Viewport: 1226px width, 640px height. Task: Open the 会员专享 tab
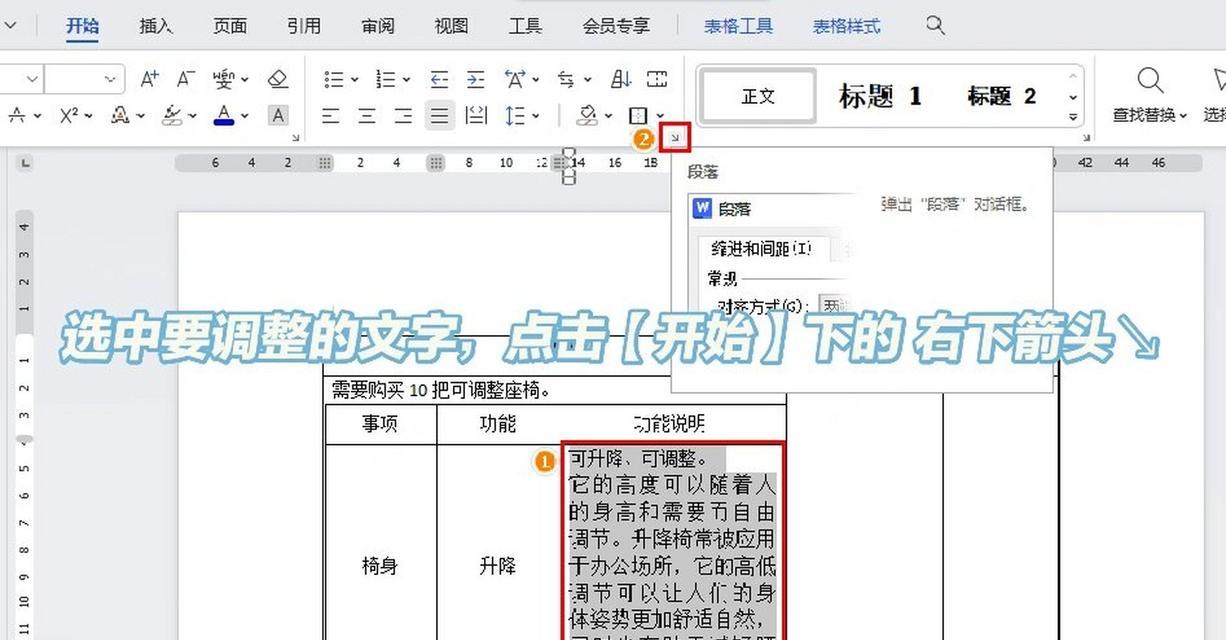click(x=616, y=26)
